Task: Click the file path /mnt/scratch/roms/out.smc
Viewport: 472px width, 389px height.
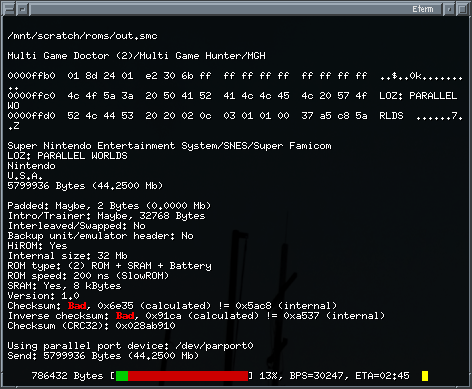Action: pos(82,36)
